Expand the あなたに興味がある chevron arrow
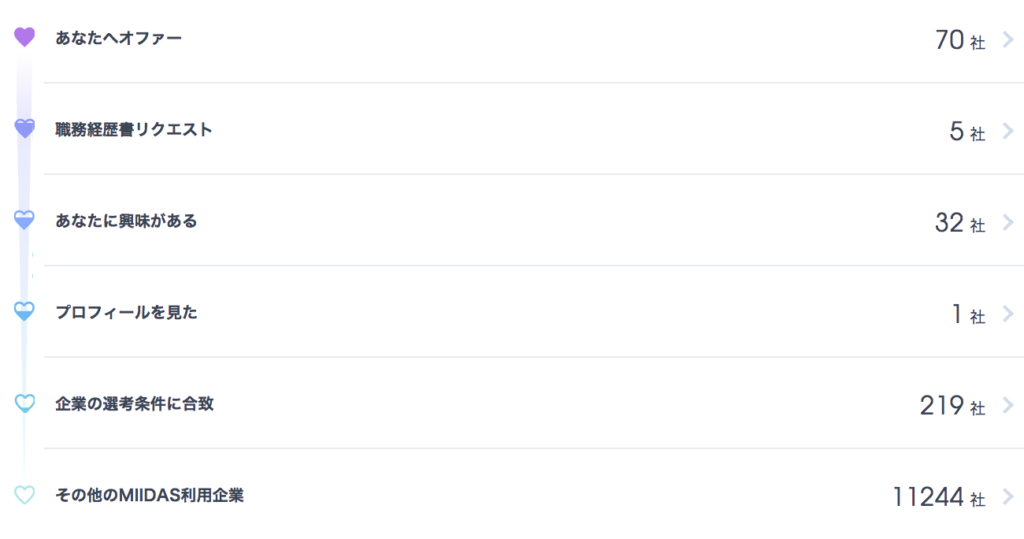 1008,222
